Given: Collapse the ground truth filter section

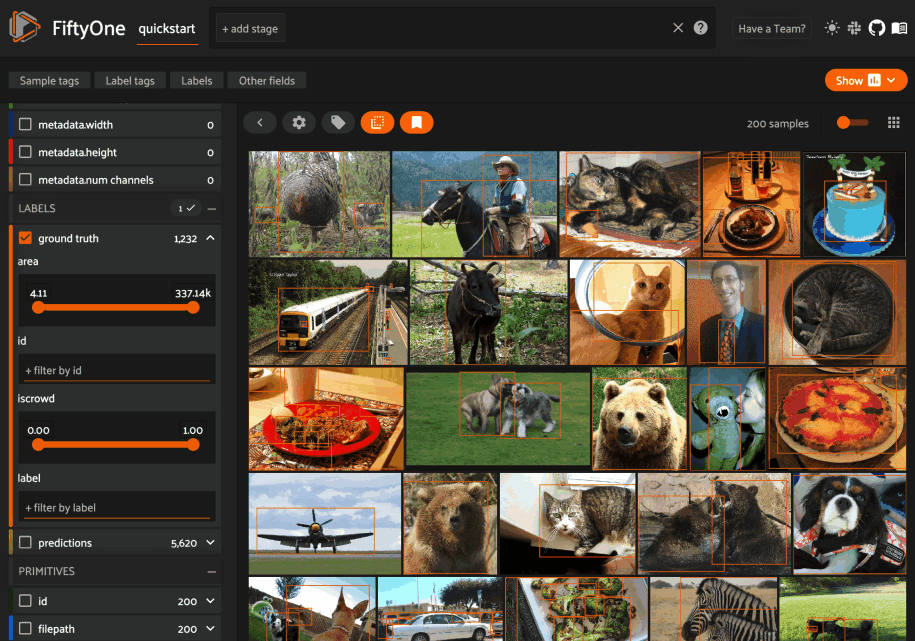Looking at the screenshot, I should tap(211, 238).
